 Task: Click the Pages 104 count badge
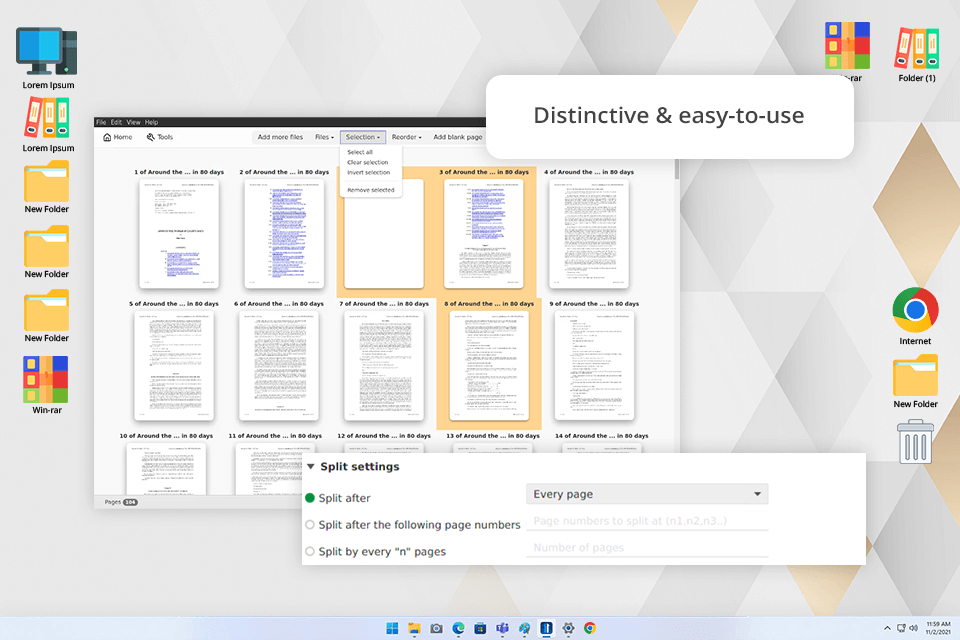tap(130, 502)
